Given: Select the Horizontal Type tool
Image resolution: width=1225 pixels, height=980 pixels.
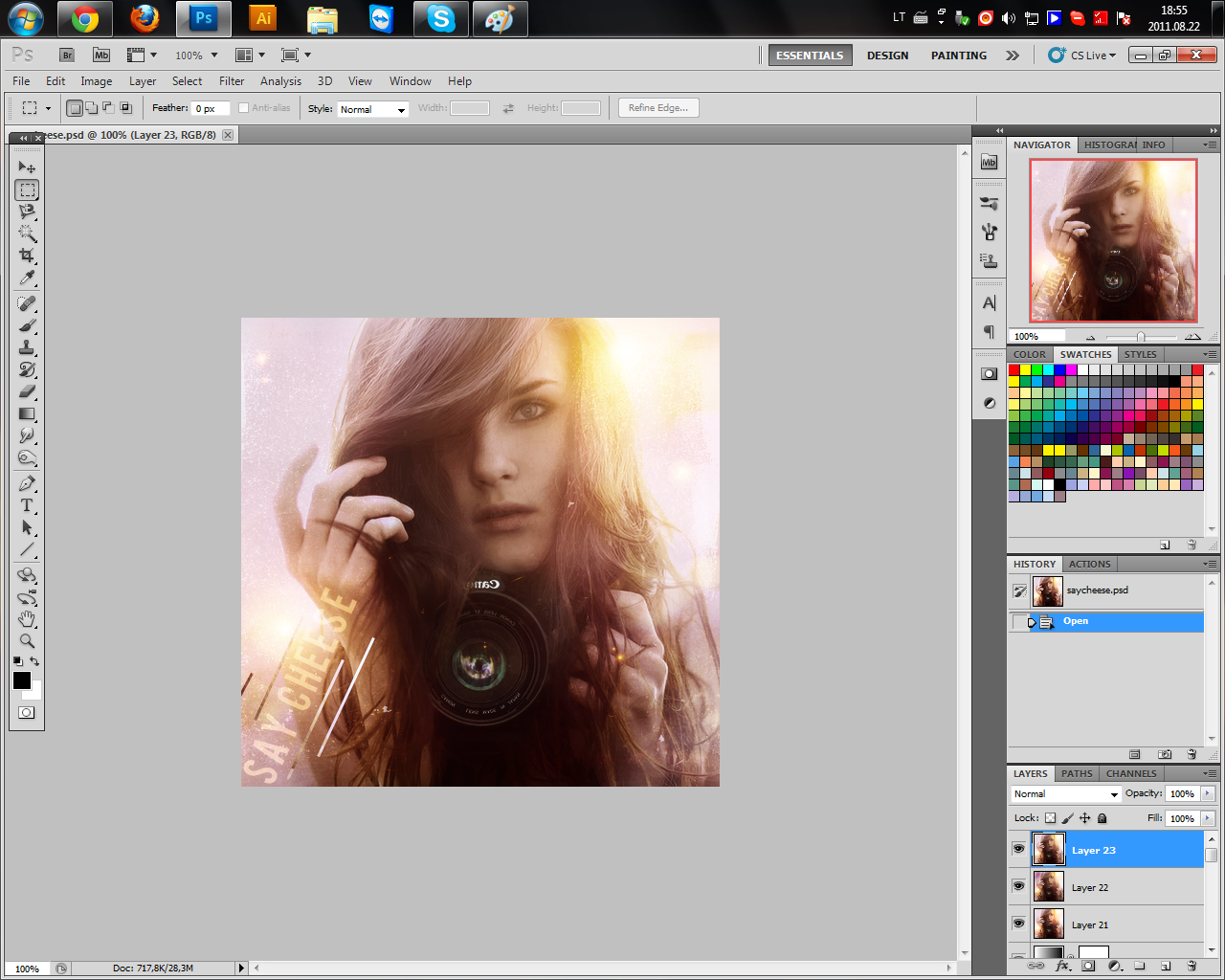Looking at the screenshot, I should click(27, 505).
